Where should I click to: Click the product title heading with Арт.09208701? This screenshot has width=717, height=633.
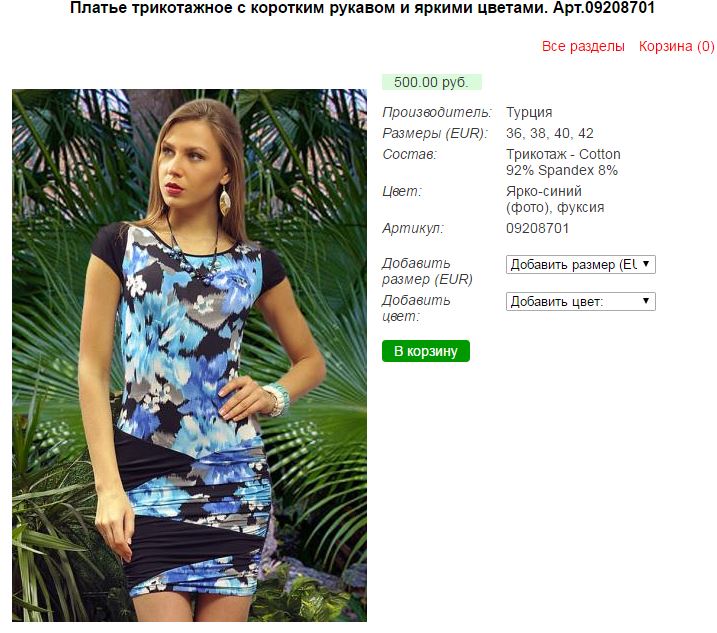[x=362, y=8]
